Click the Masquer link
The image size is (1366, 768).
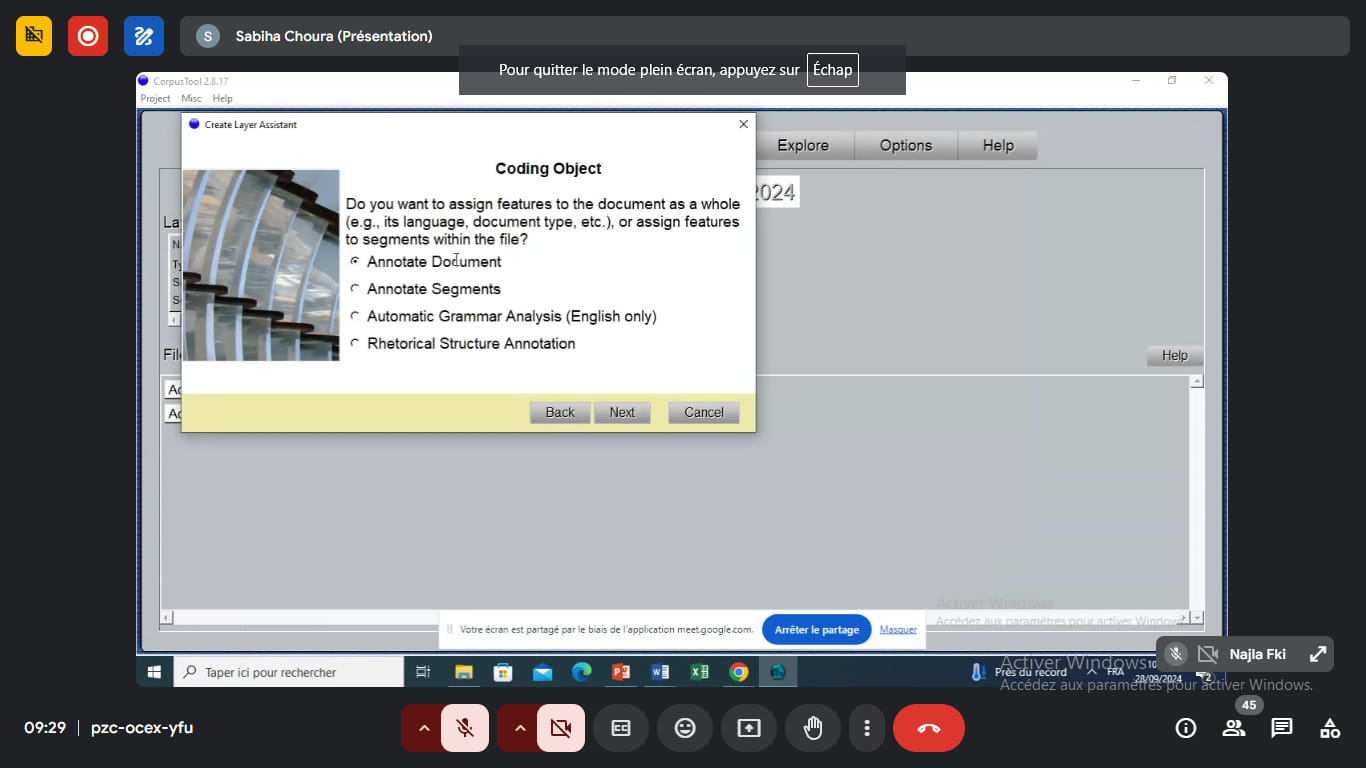point(898,630)
